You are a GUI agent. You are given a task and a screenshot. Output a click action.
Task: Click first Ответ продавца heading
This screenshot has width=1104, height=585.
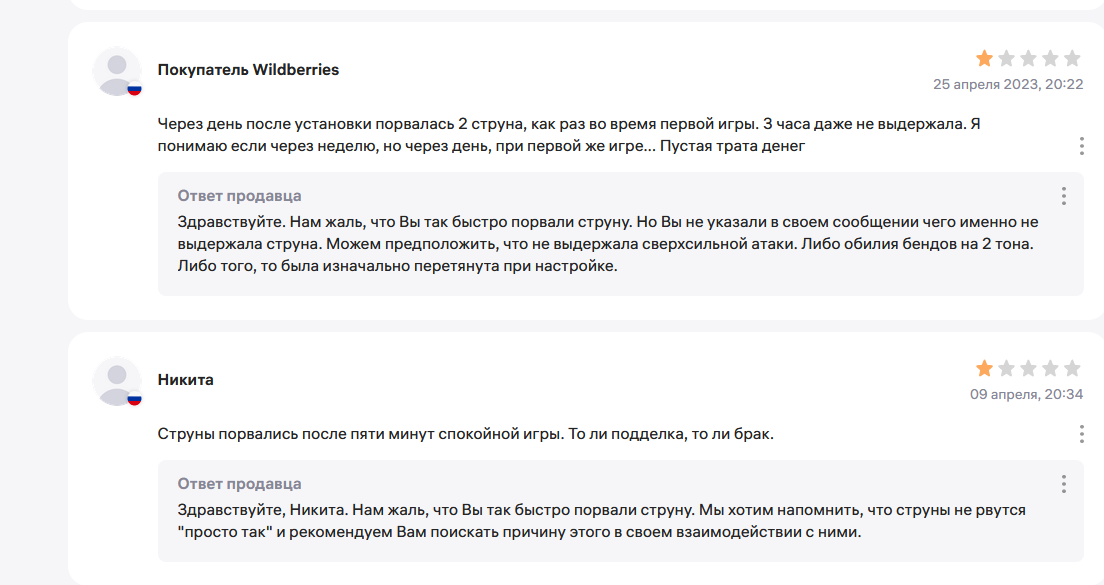239,196
